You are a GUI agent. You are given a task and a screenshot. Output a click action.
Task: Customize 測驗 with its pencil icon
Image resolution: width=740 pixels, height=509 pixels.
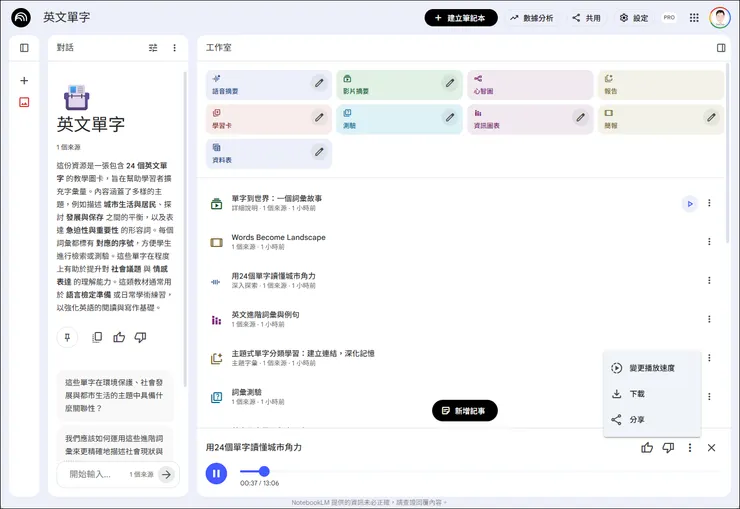[x=450, y=117]
